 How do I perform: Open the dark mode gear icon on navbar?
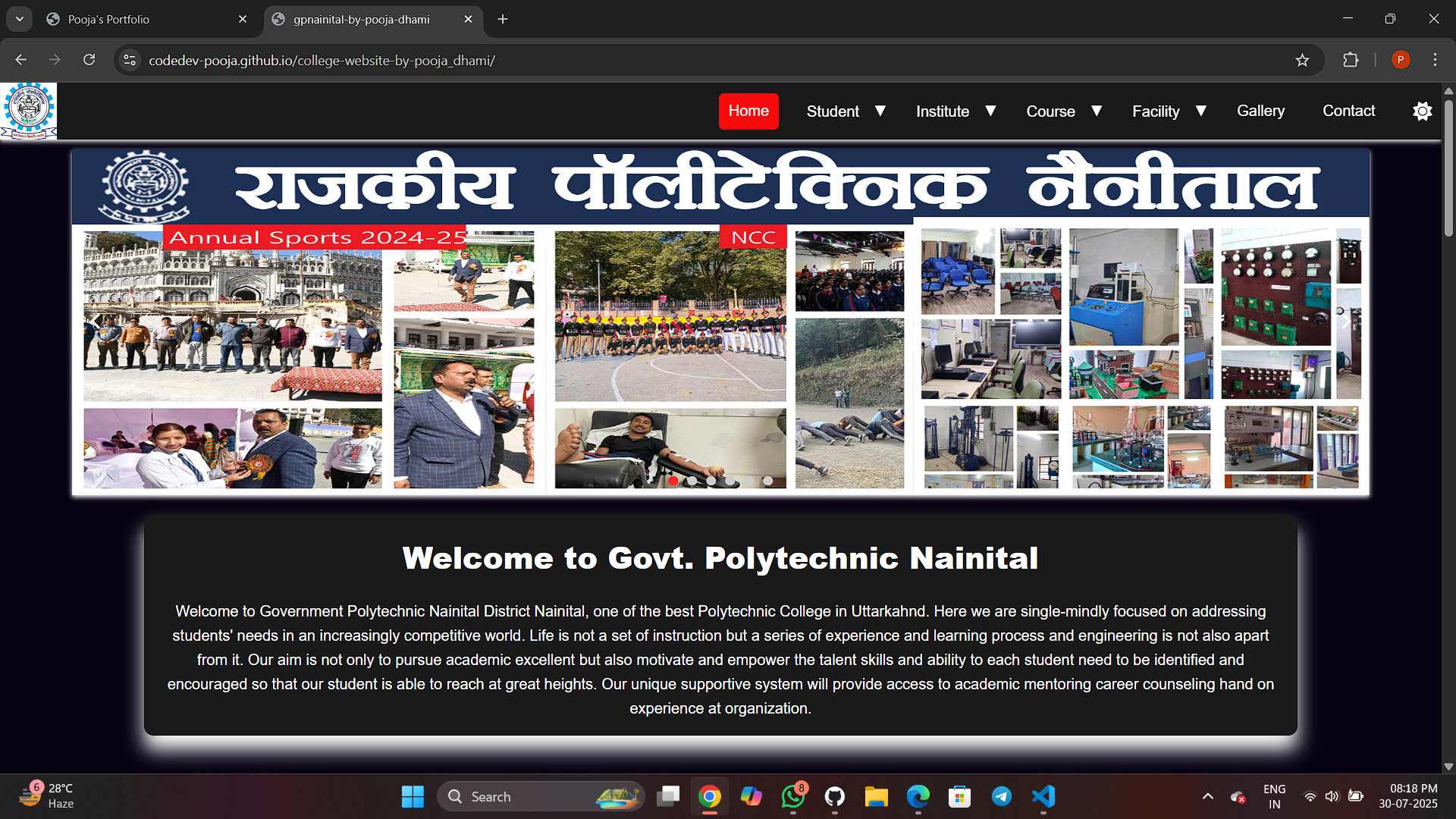(1422, 111)
